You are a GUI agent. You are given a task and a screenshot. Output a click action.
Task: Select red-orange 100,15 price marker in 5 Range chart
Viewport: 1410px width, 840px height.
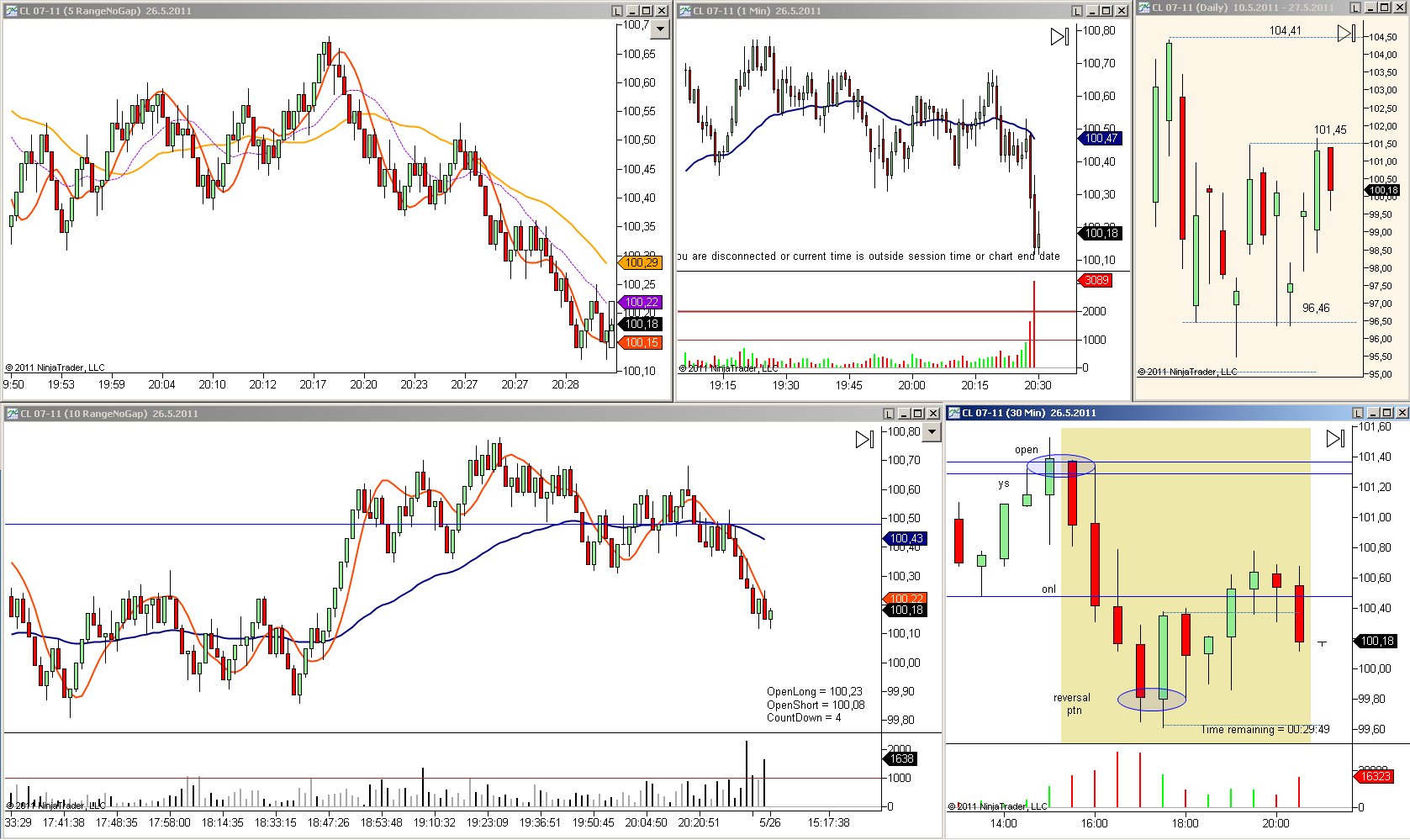(641, 343)
